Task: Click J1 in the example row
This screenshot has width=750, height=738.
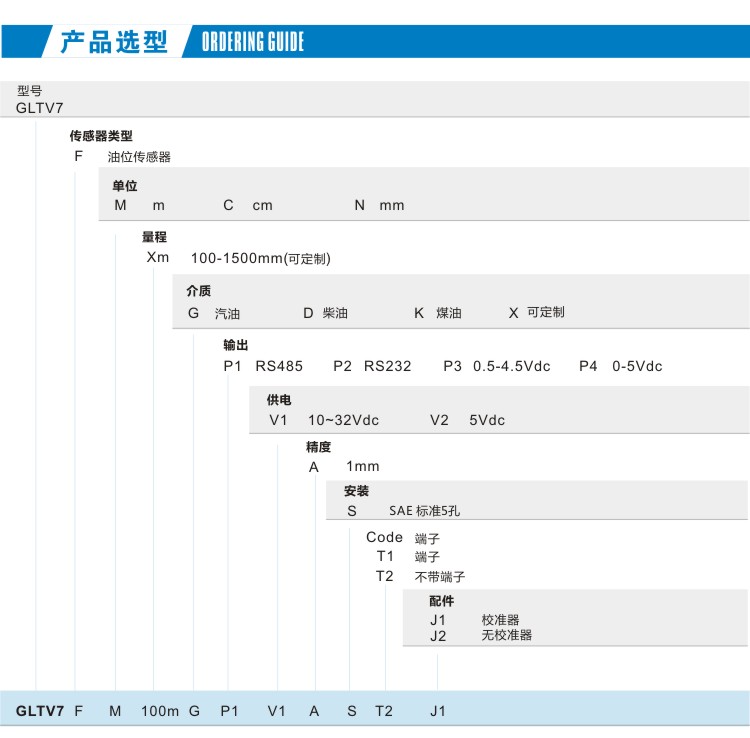Action: tap(438, 711)
